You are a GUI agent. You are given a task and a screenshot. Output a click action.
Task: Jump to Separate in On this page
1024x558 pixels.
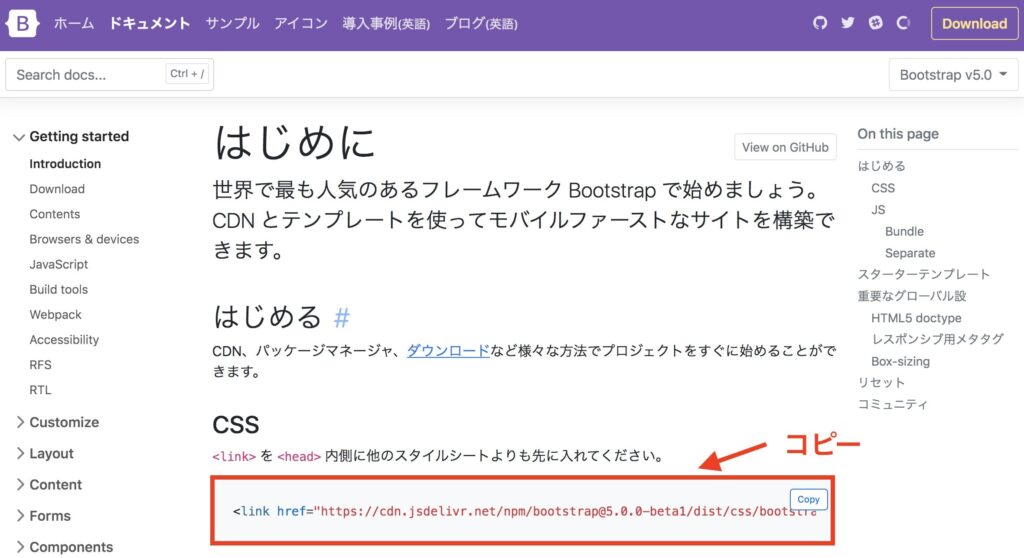click(x=910, y=253)
